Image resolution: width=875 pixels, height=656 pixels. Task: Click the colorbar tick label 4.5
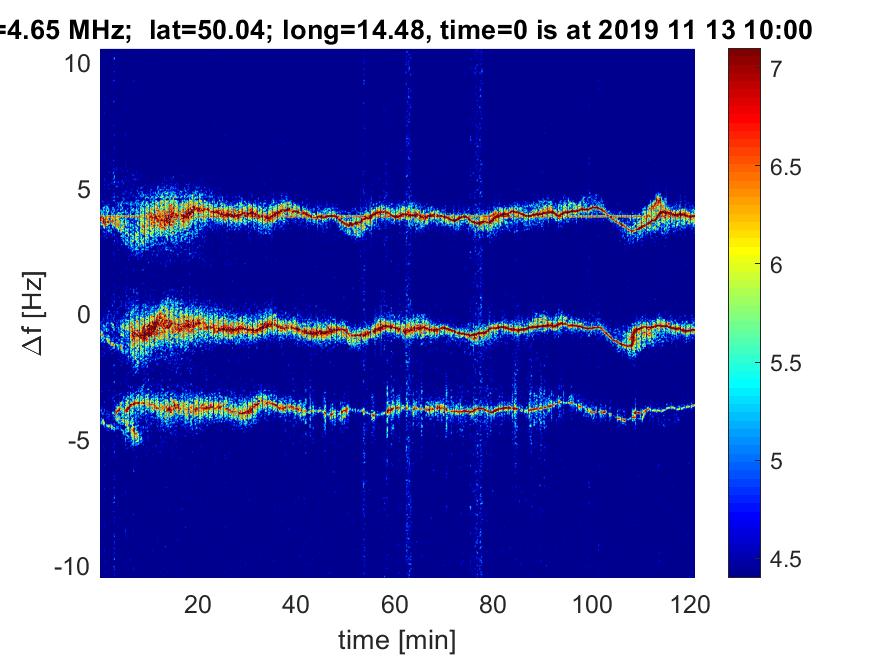point(785,559)
